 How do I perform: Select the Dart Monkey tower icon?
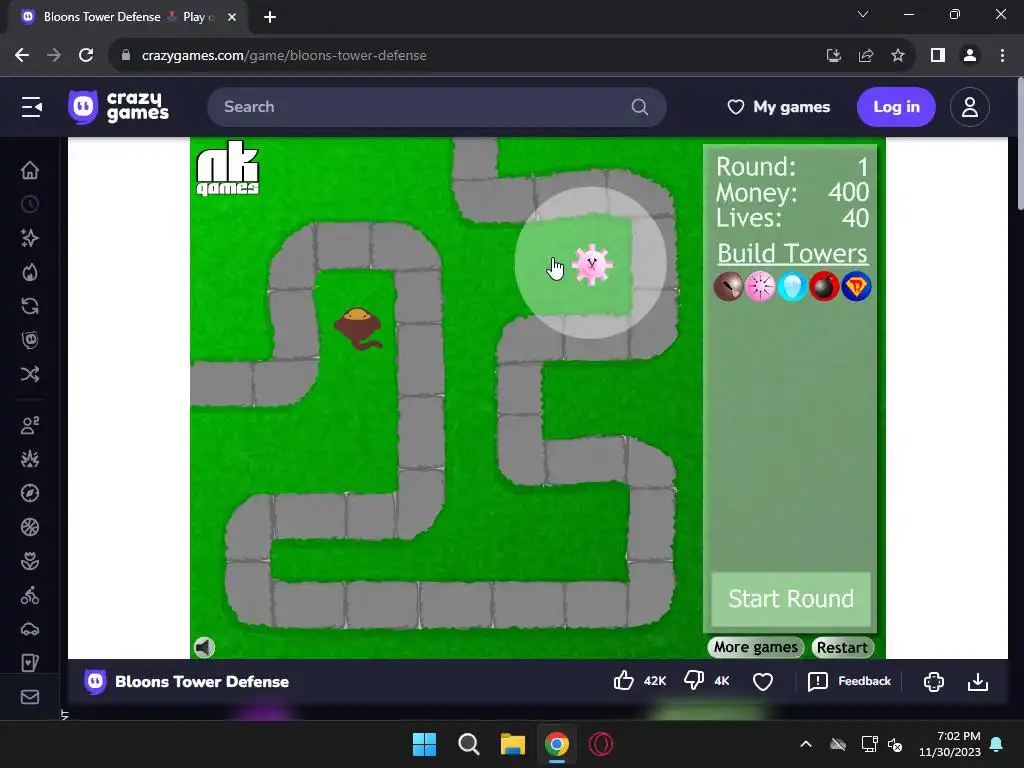point(728,286)
